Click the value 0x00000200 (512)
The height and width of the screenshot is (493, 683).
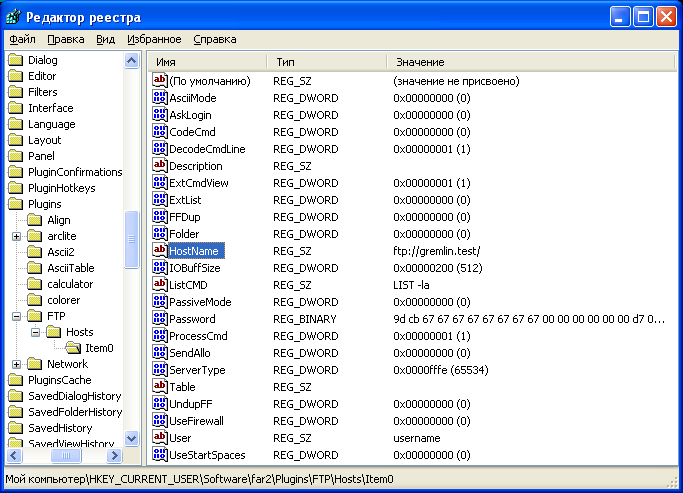coord(437,268)
